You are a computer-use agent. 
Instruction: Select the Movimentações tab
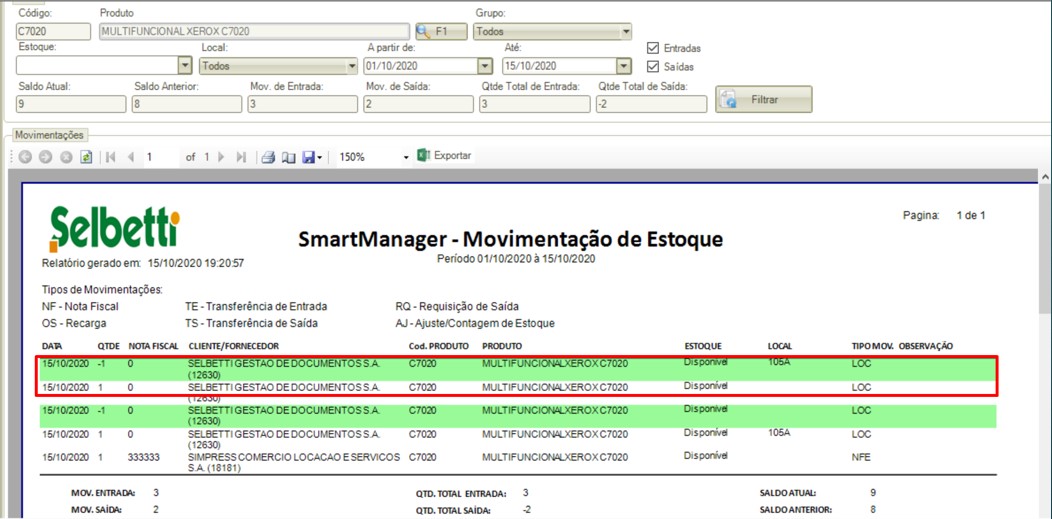(52, 135)
